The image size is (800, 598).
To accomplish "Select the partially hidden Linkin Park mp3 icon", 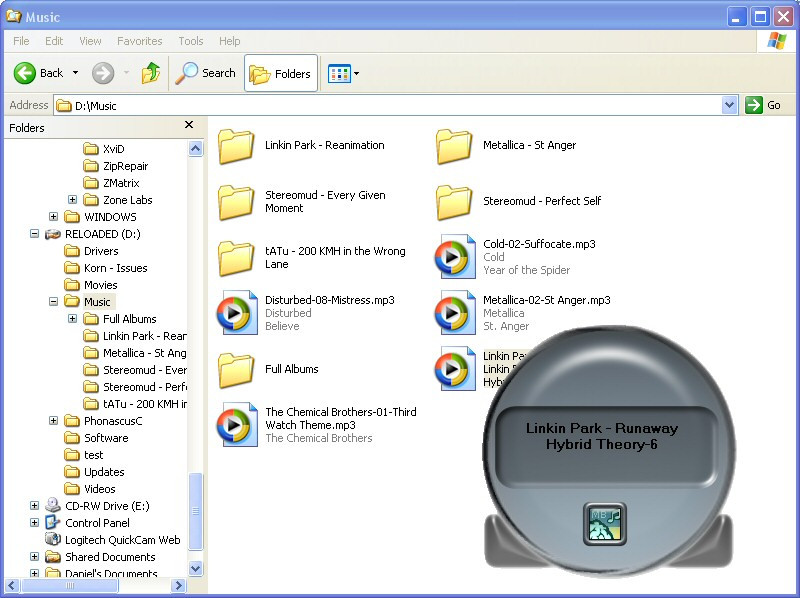I will tap(455, 368).
